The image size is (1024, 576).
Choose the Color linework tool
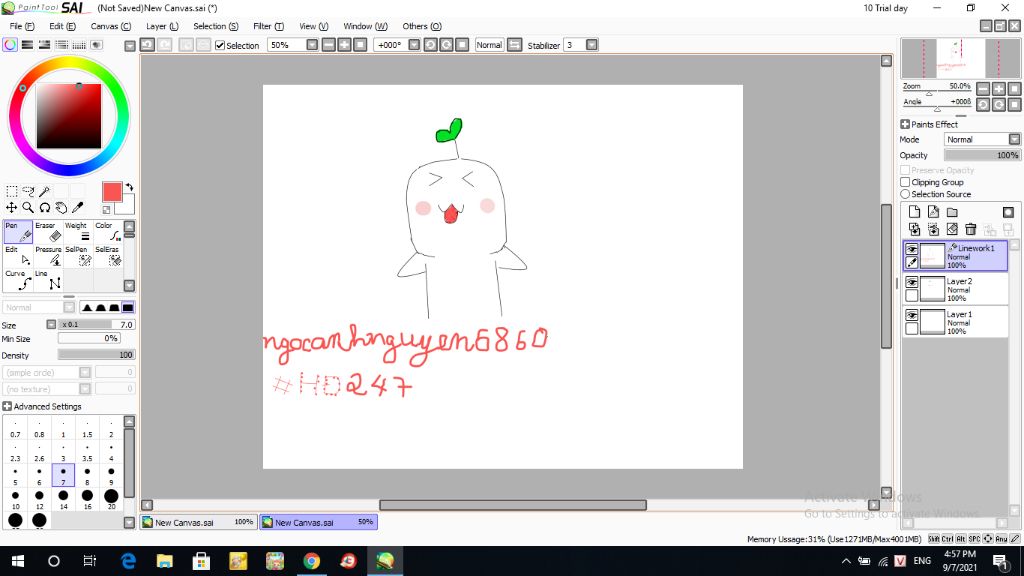(x=108, y=232)
